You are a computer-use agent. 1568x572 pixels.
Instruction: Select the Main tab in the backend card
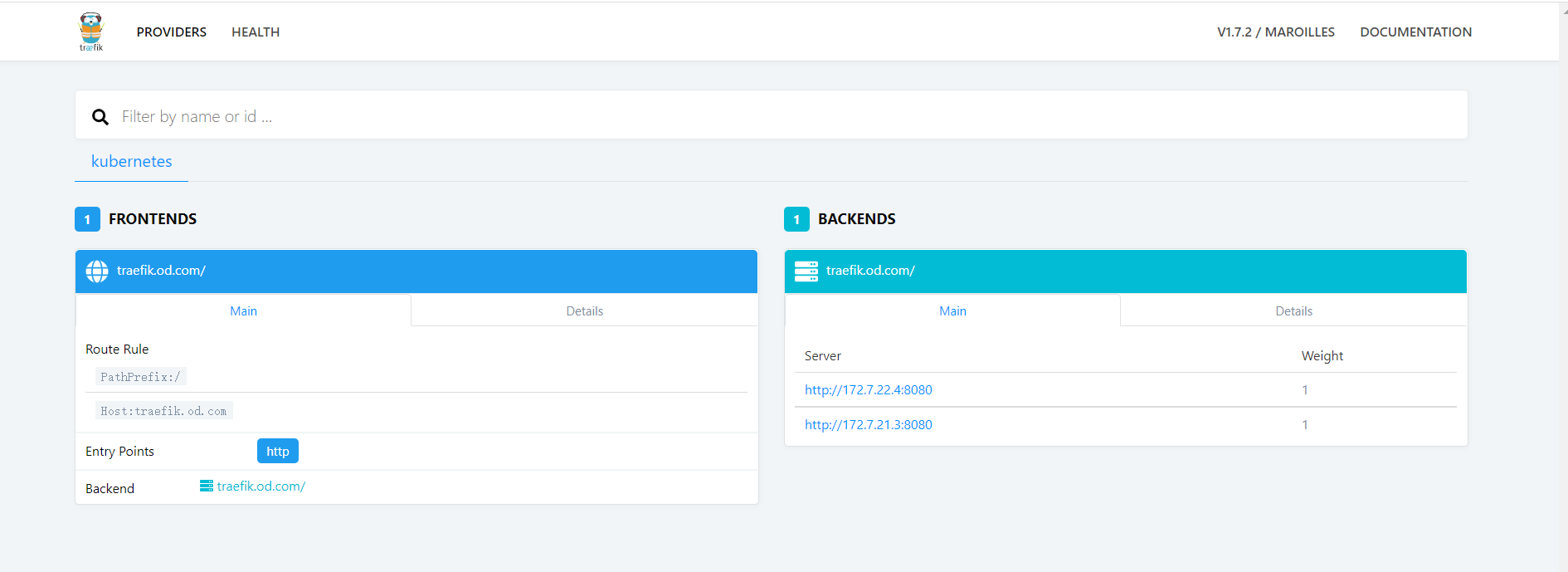tap(952, 310)
